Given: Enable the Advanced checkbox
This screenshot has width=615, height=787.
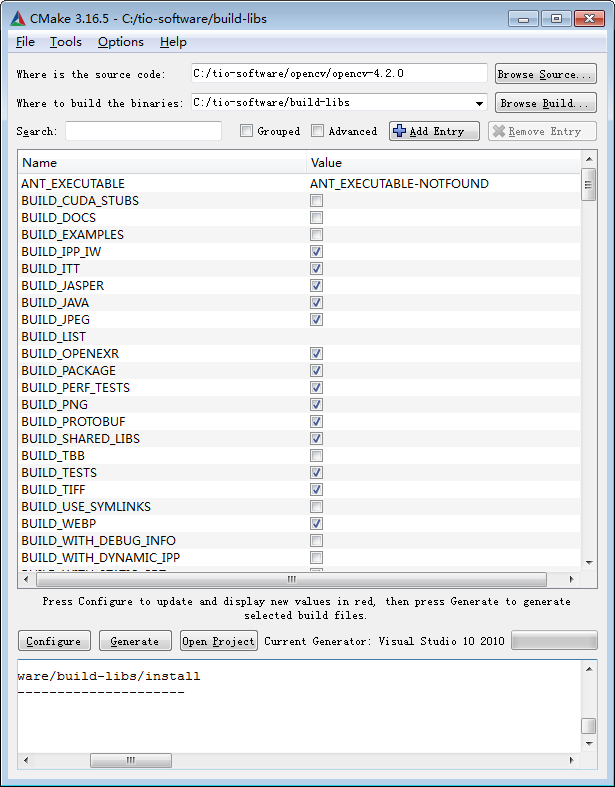Looking at the screenshot, I should tap(317, 131).
